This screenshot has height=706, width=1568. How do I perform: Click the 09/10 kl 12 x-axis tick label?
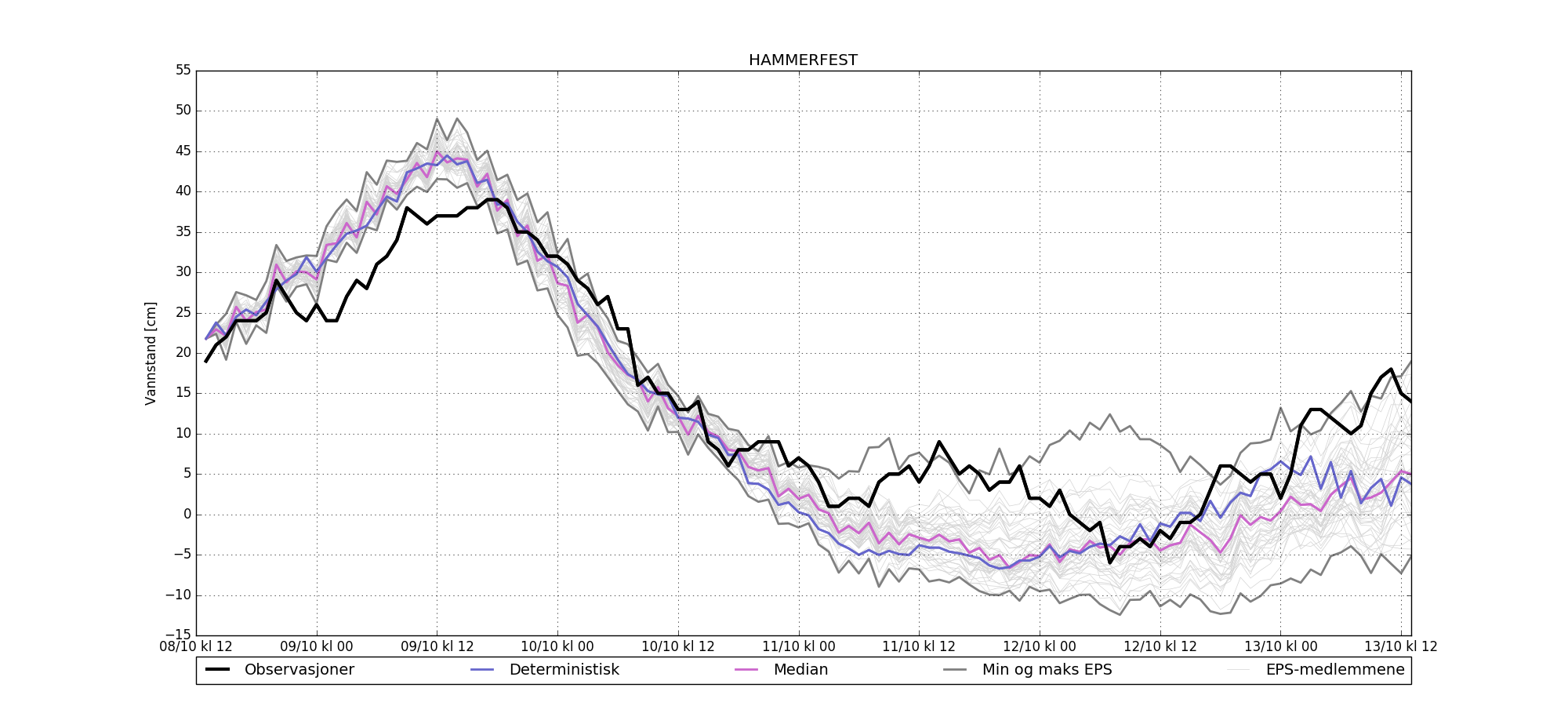pyautogui.click(x=437, y=647)
